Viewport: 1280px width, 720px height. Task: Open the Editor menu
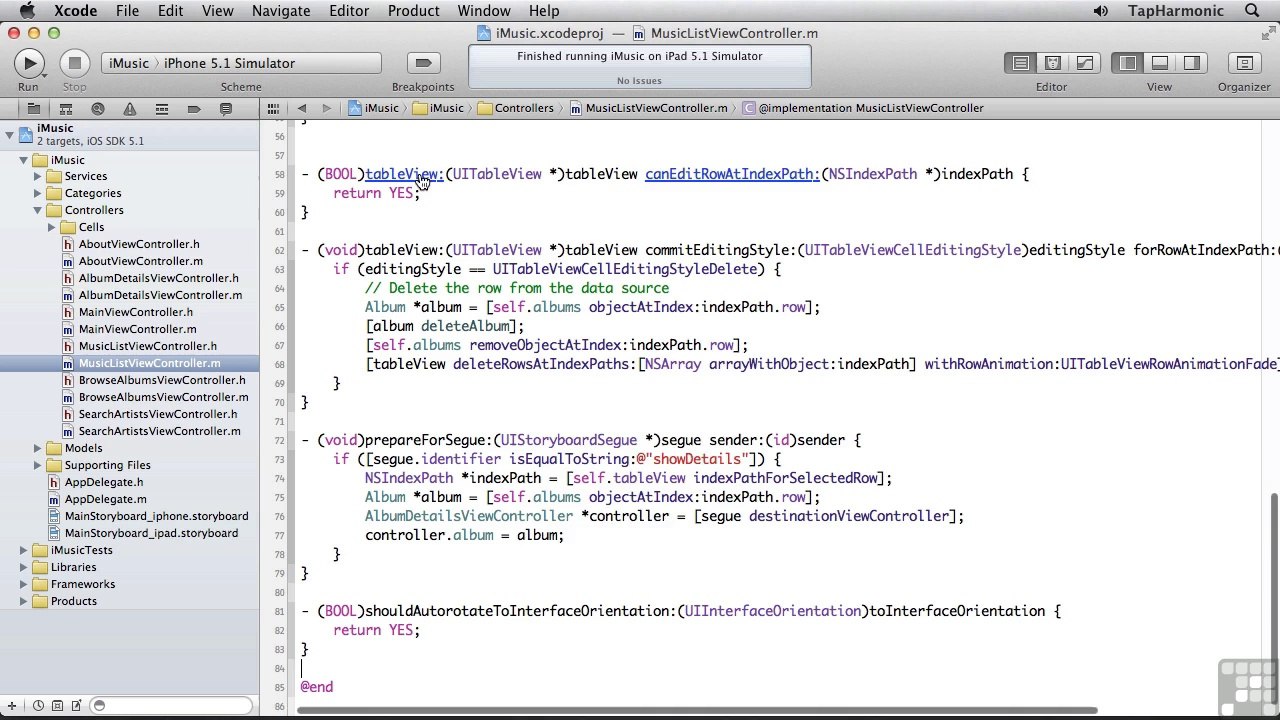click(x=349, y=11)
